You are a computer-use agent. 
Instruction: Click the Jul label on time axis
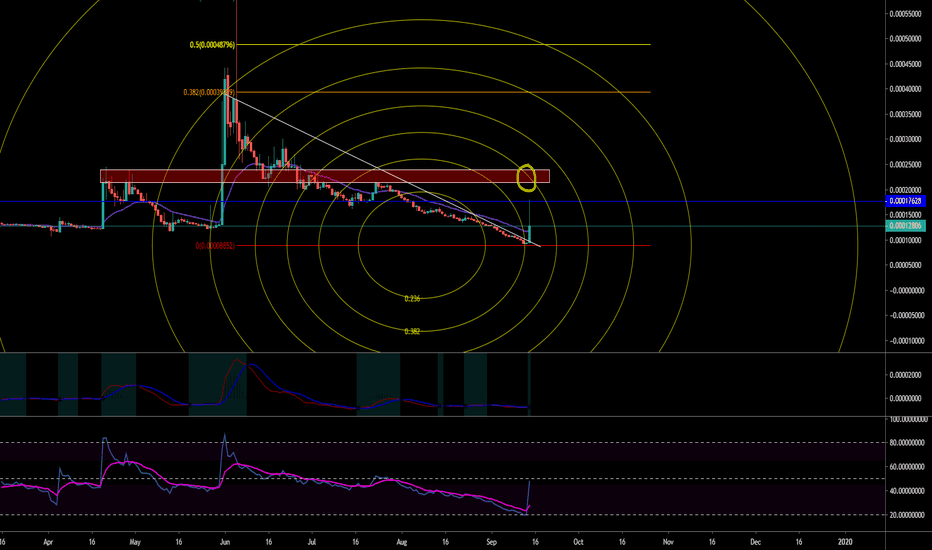(311, 542)
